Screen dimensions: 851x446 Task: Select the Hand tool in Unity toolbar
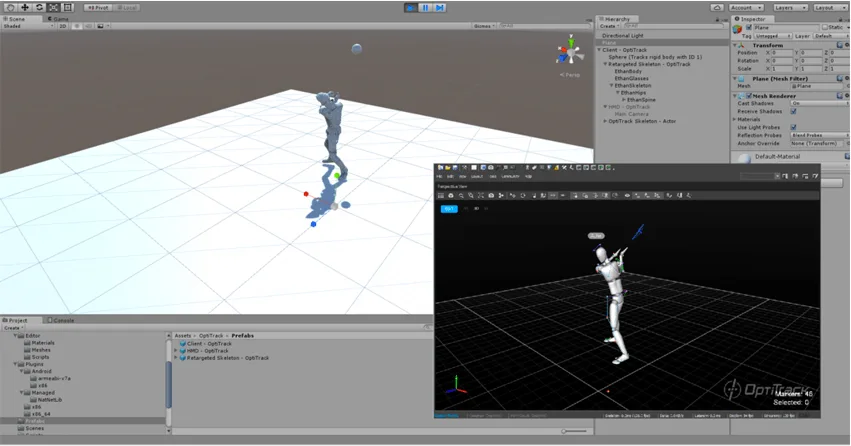(10, 8)
